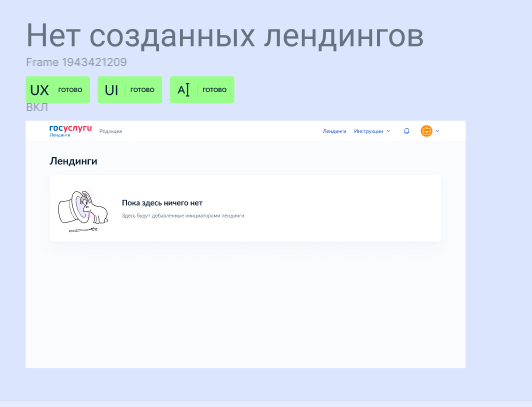Click the goat-in-hat empty state illustration
This screenshot has height=407, width=532.
click(x=83, y=211)
